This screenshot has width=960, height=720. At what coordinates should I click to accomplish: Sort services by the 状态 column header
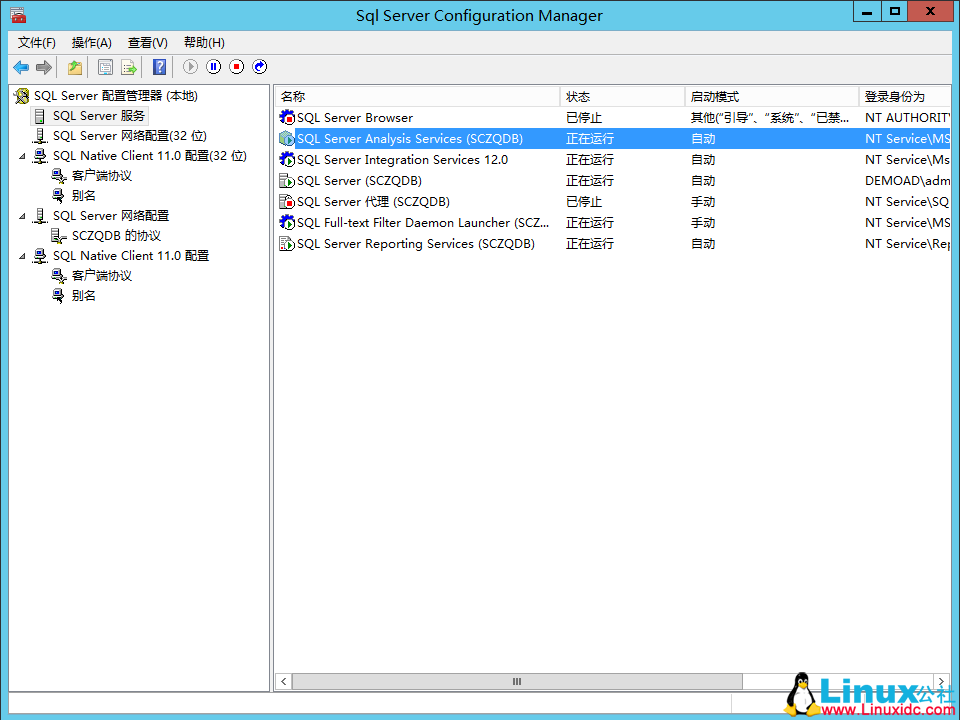point(620,94)
